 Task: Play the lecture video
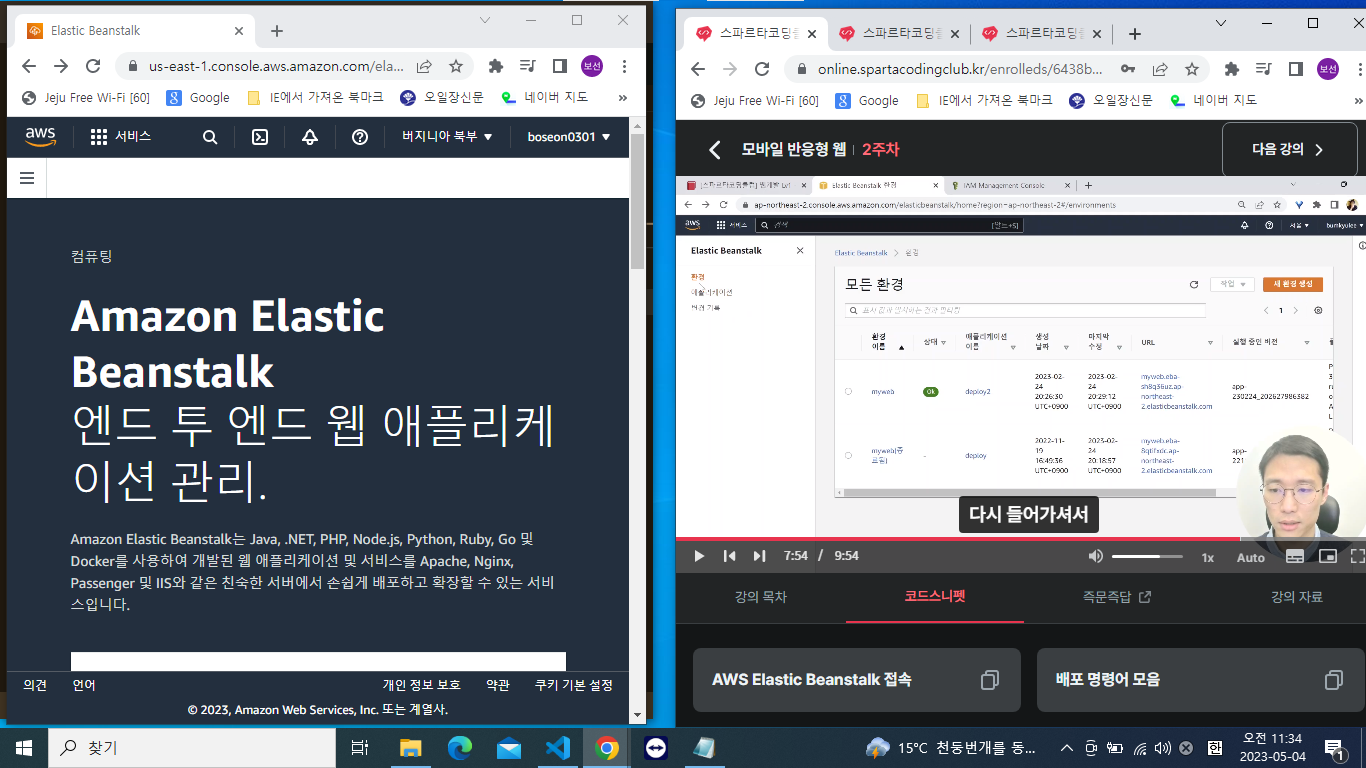699,556
